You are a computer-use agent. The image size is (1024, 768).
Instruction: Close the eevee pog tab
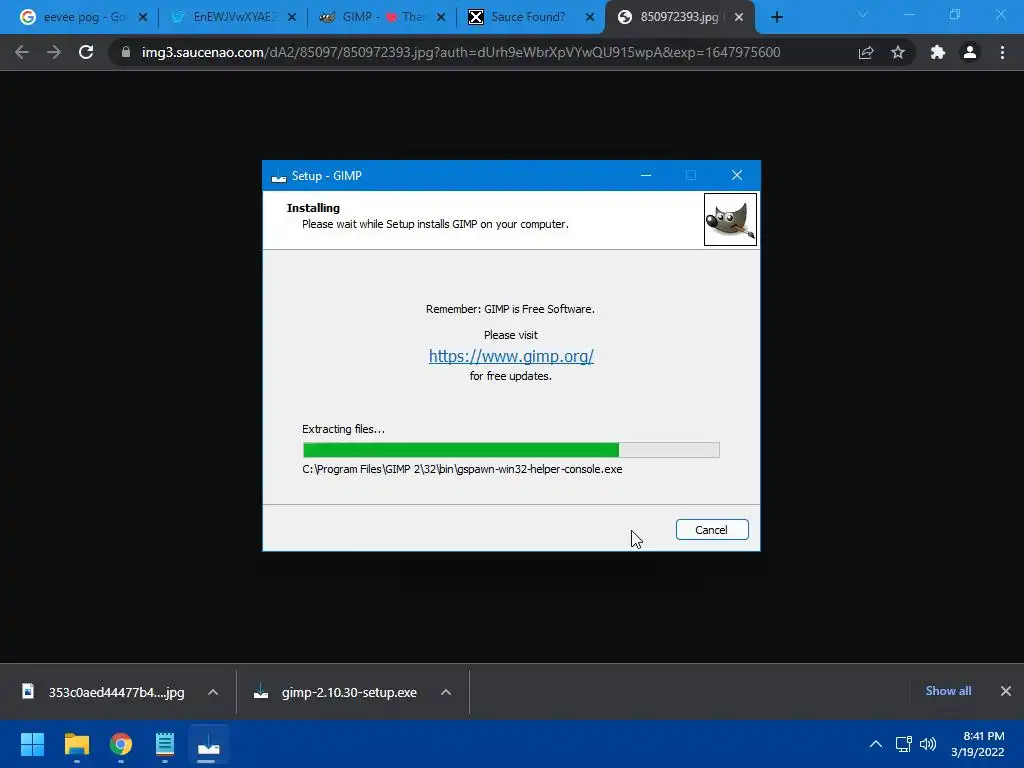click(142, 18)
